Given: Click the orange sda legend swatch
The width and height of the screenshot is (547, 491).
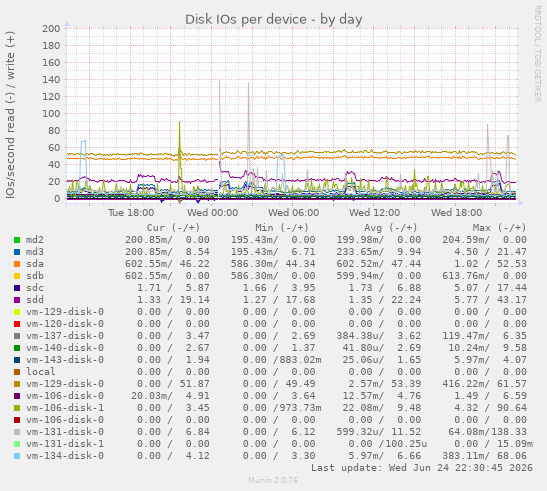Looking at the screenshot, I should click(17, 264).
